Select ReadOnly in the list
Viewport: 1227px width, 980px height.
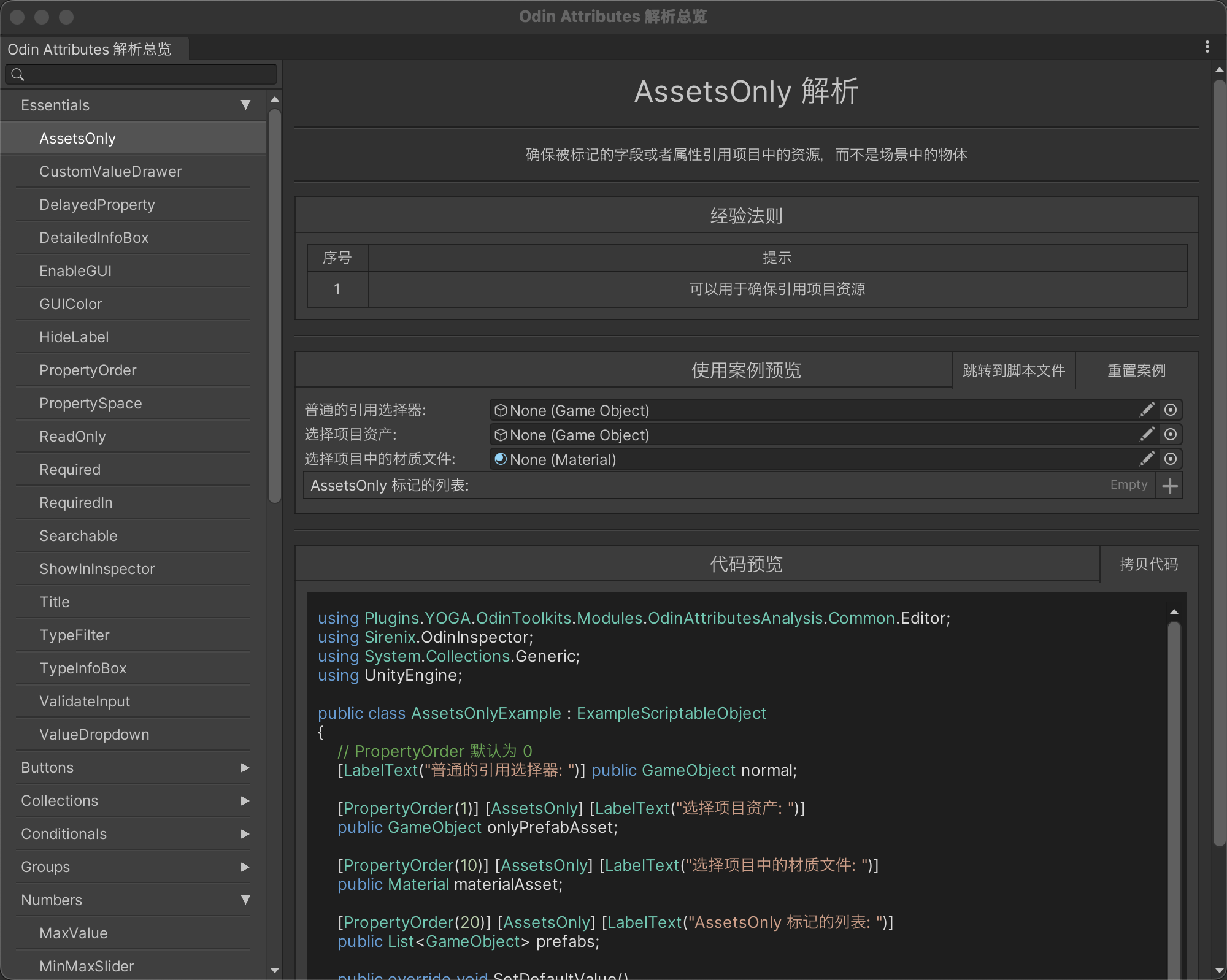134,436
